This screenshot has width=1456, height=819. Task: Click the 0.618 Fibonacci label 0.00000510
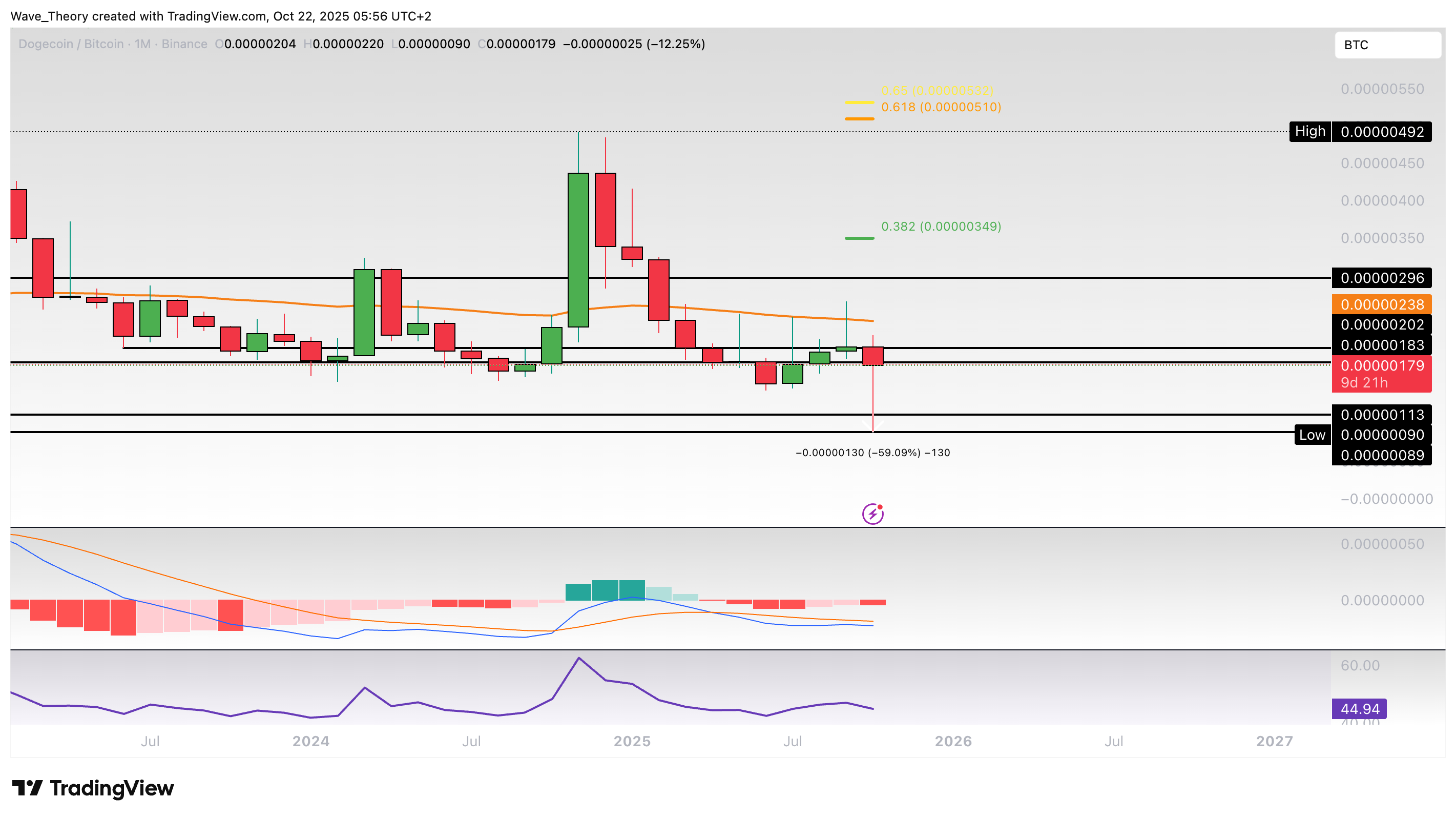click(942, 107)
